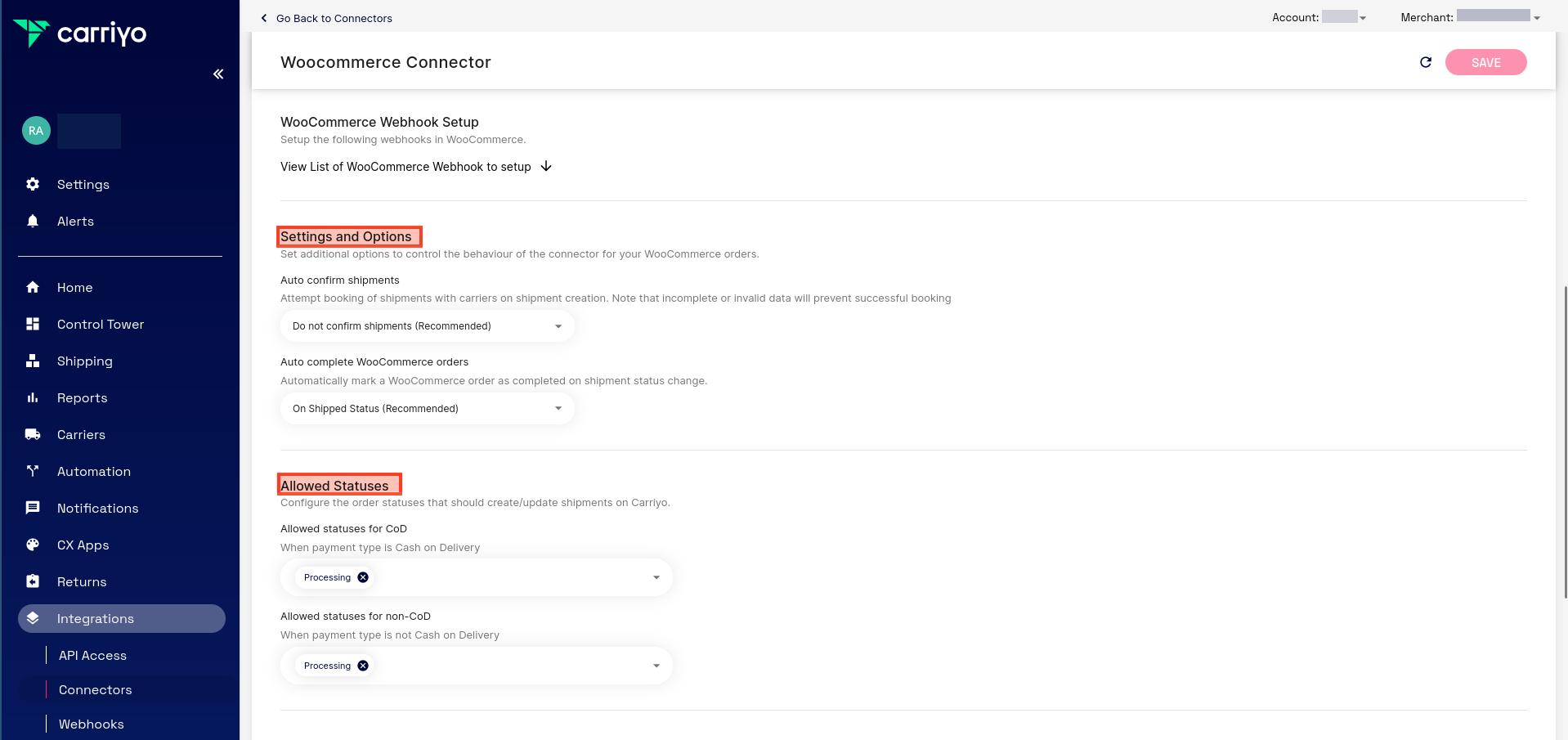Screen dimensions: 1568x740
Task: Click the Automation branch icon
Action: coord(33,471)
